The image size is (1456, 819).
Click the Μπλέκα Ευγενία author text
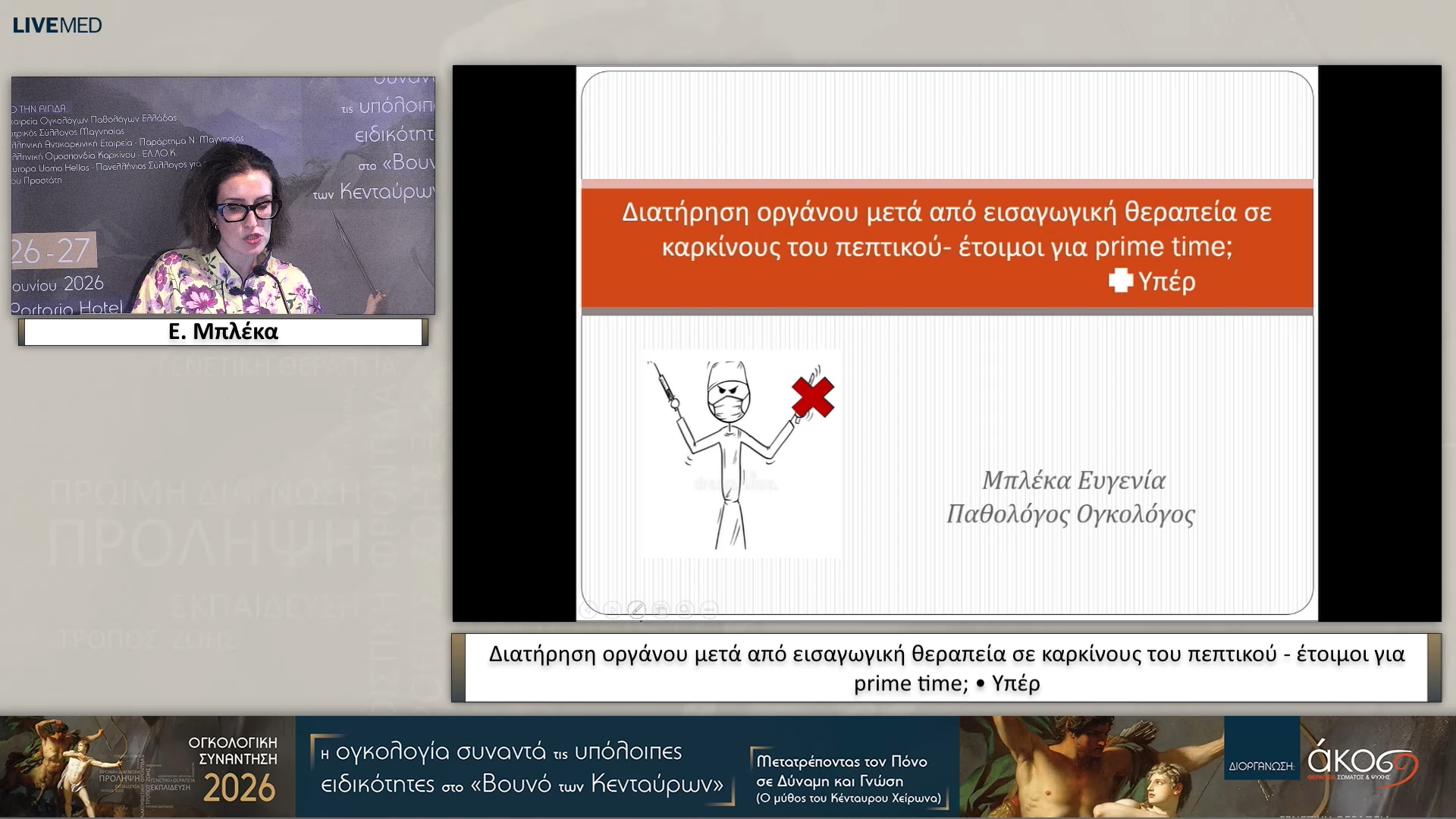point(1074,481)
